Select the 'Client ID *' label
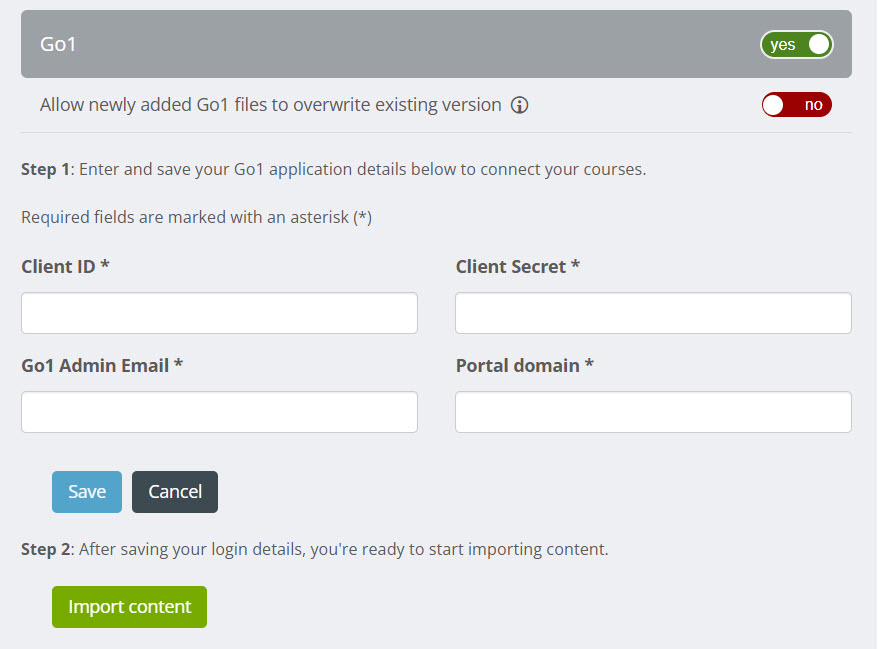 coord(65,266)
